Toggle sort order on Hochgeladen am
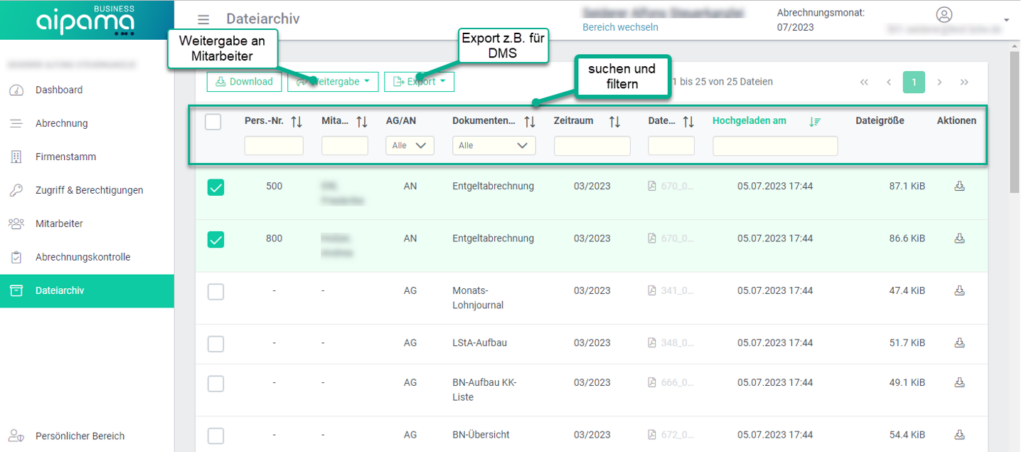 (x=814, y=122)
